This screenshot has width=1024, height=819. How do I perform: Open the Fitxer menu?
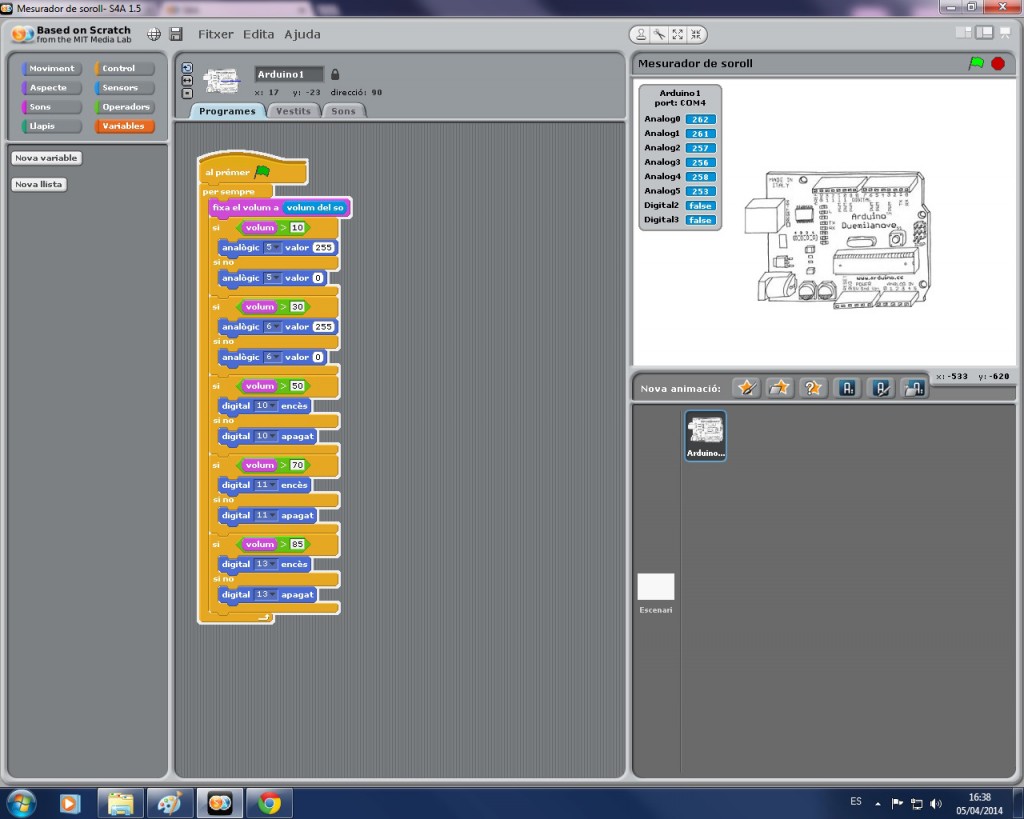(x=215, y=33)
